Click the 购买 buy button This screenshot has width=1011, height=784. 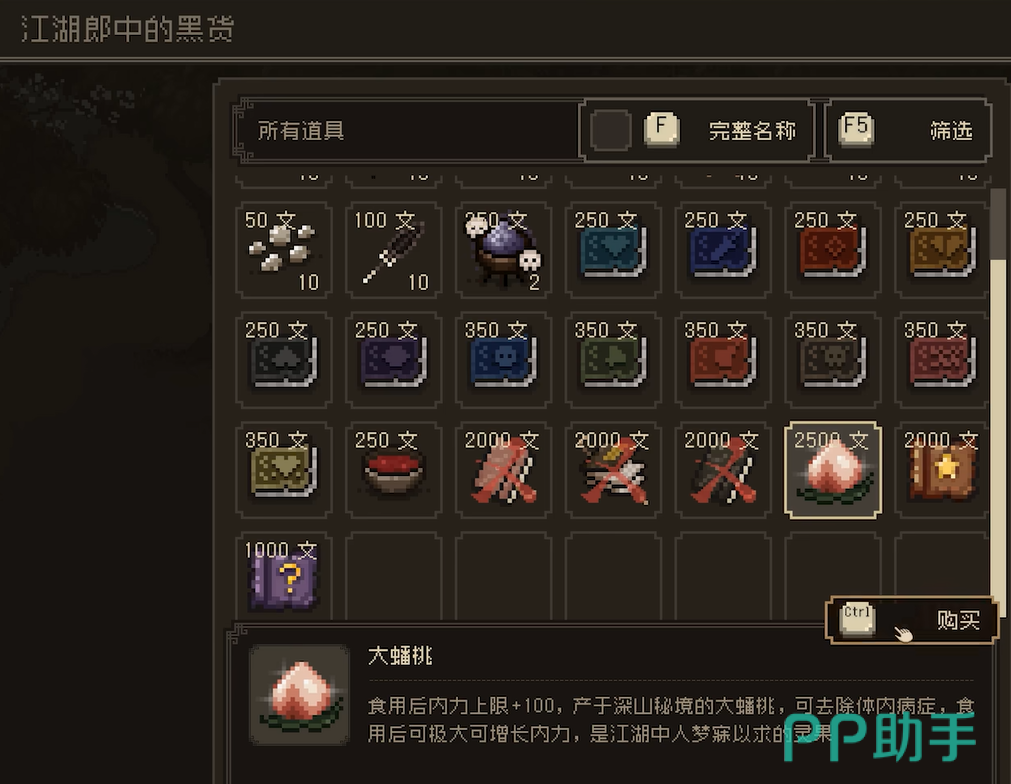(x=912, y=620)
